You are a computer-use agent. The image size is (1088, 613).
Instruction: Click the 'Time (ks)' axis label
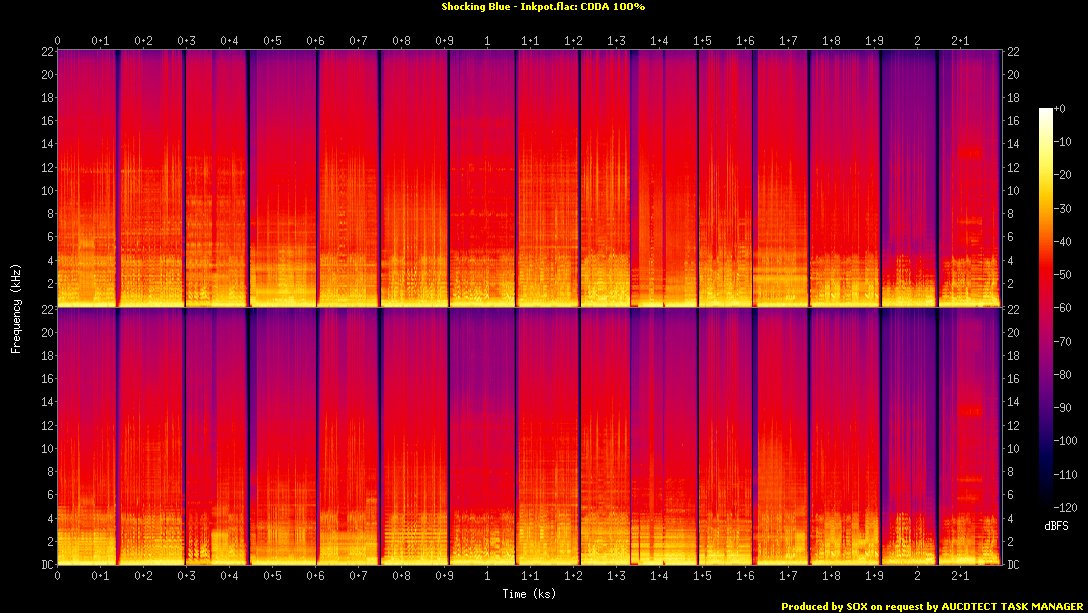[530, 594]
